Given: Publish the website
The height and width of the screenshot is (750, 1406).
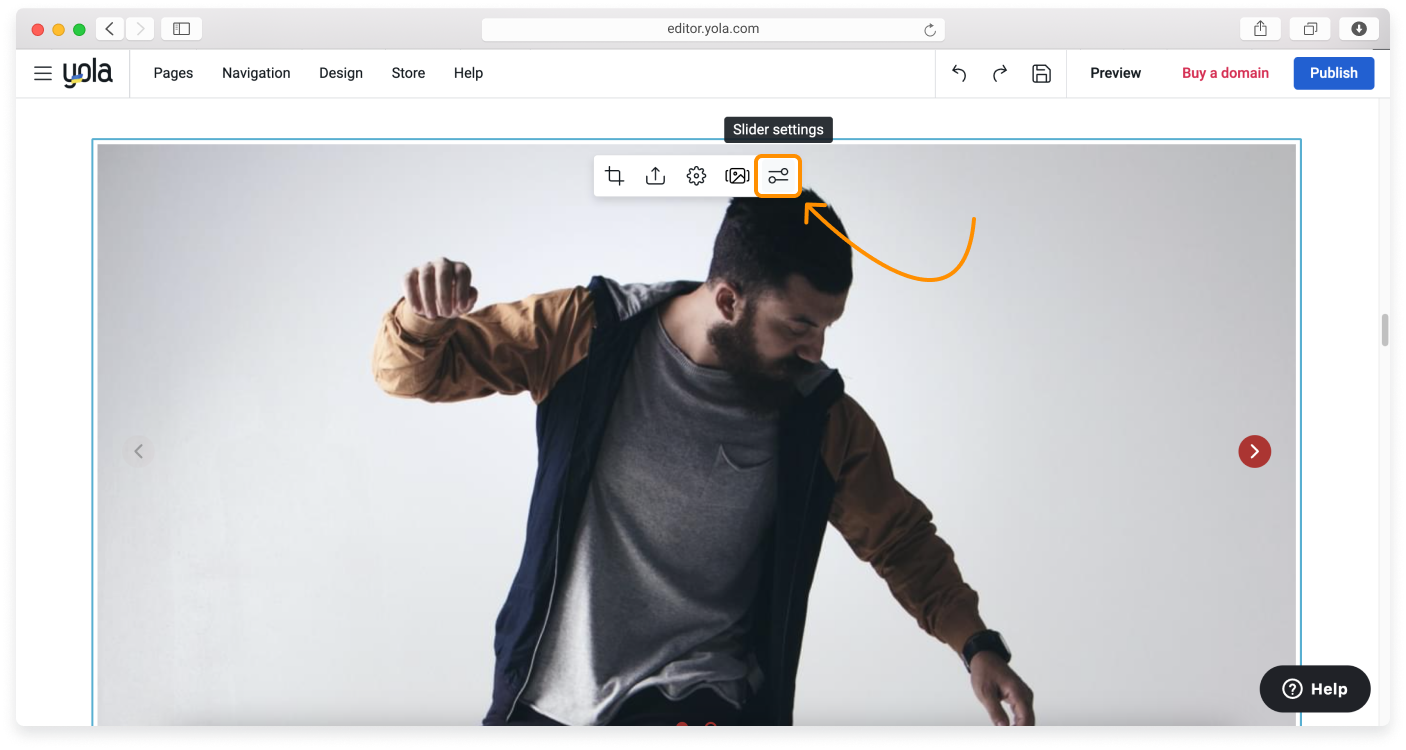Looking at the screenshot, I should tap(1333, 73).
